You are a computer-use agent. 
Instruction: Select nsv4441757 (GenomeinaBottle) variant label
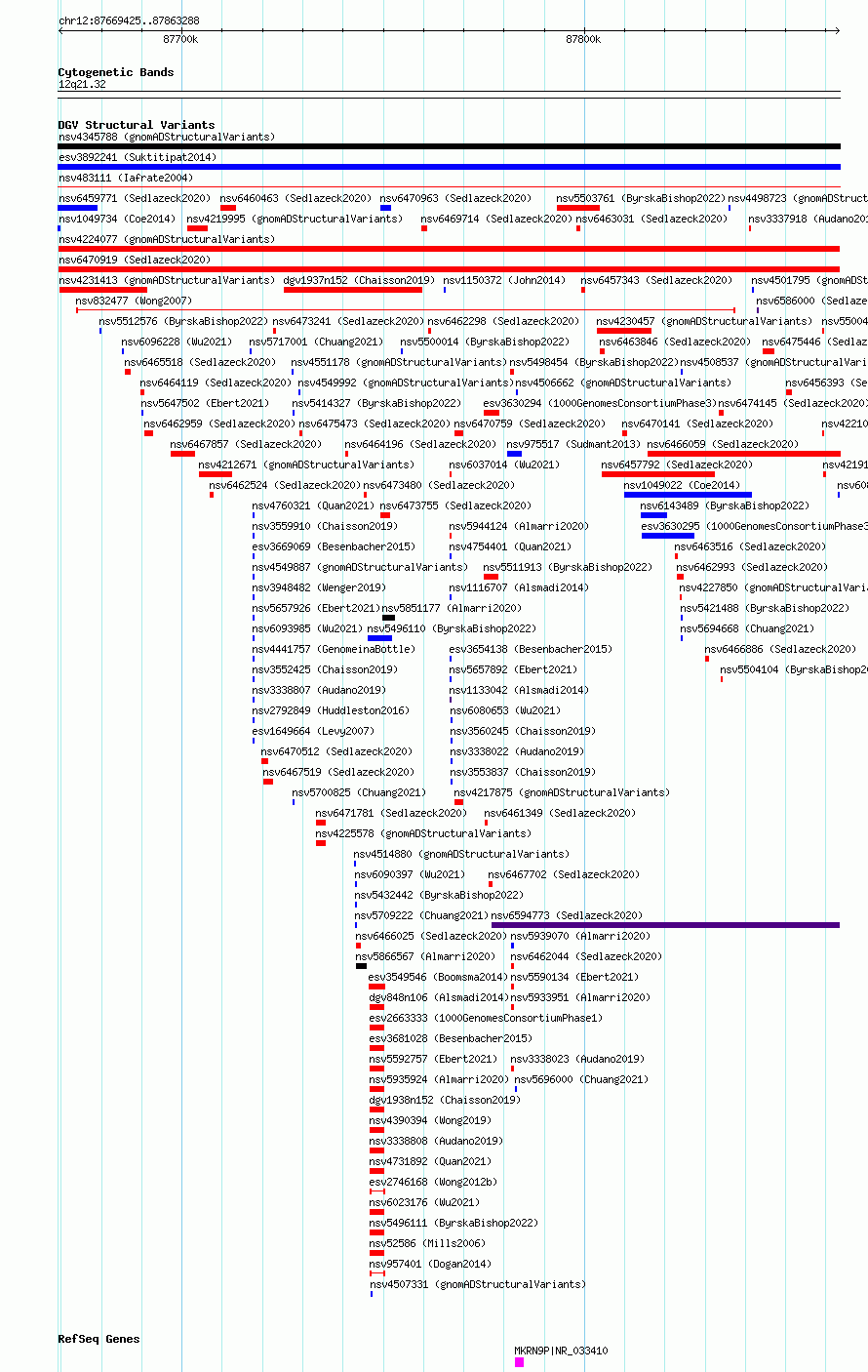334,649
